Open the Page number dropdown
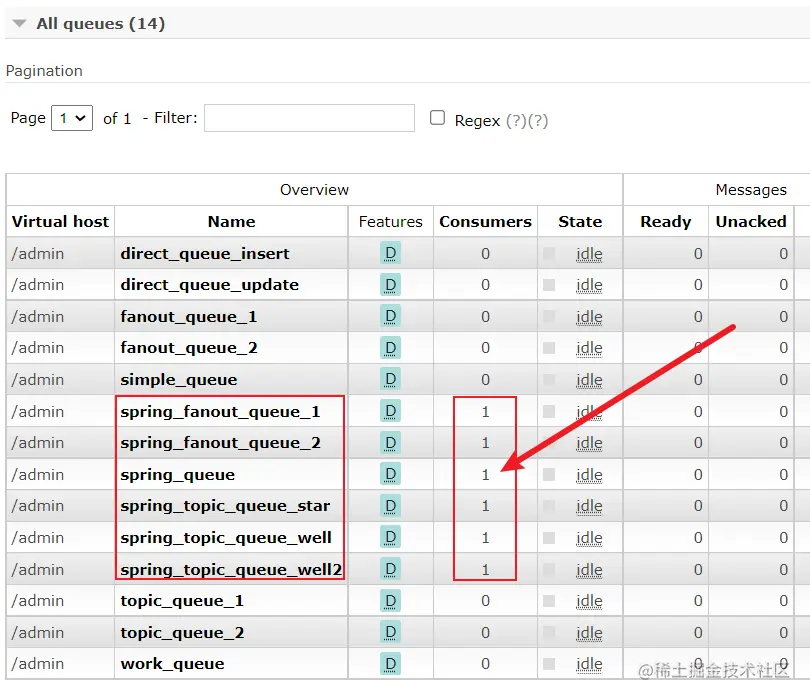 [72, 118]
